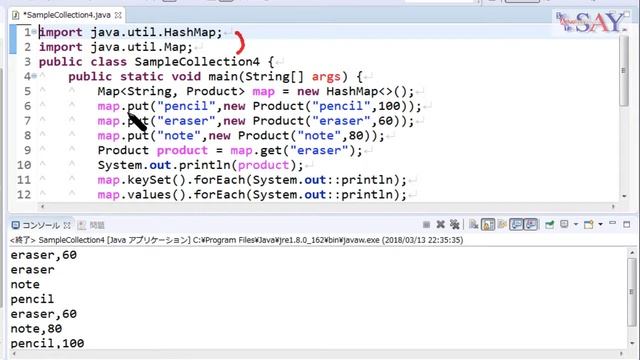Click '100' value on line 6
The height and width of the screenshot is (360, 640).
tap(389, 106)
